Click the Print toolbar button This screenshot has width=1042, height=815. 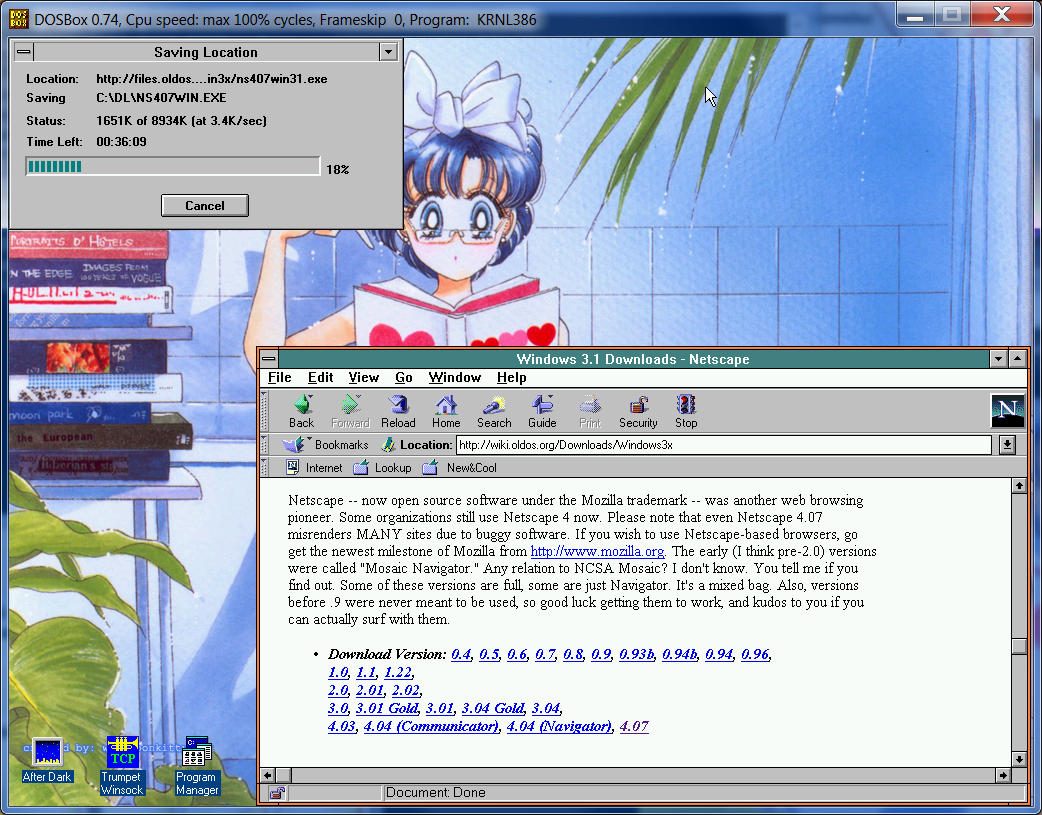point(590,411)
